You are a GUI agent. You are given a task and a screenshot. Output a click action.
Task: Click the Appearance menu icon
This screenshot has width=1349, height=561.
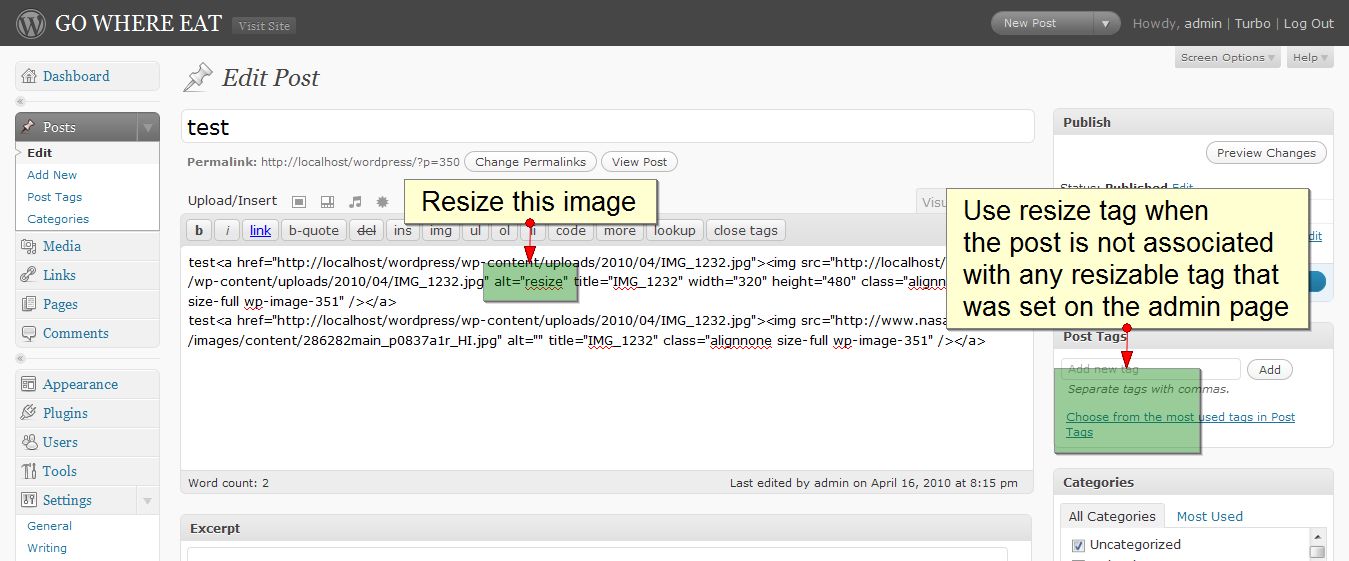pos(29,384)
